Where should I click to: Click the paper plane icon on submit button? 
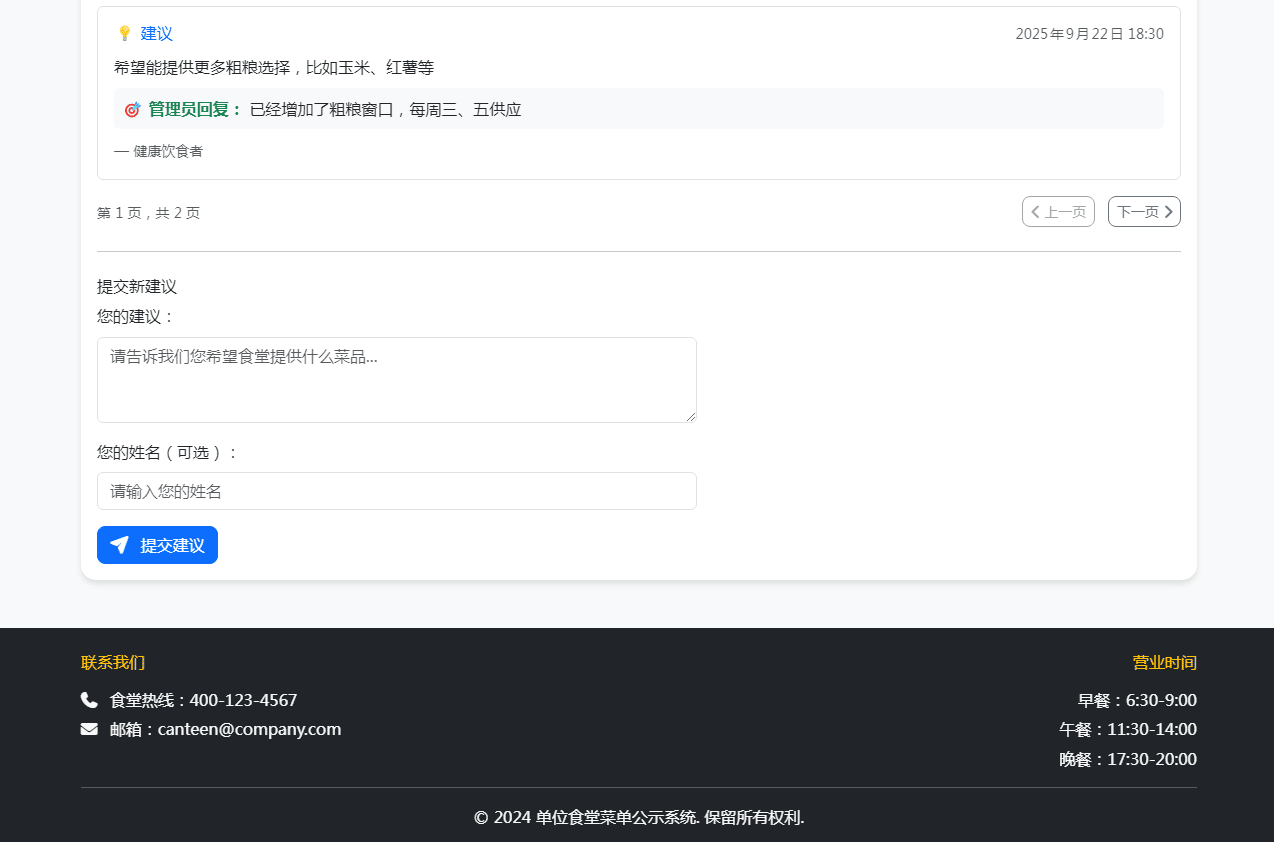coord(119,545)
